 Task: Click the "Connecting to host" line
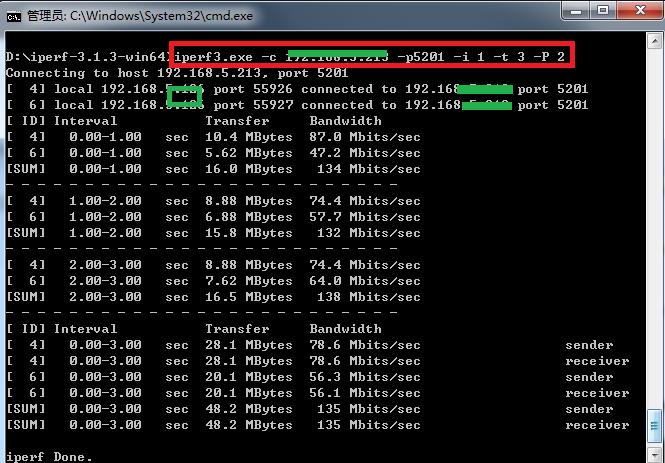point(177,73)
